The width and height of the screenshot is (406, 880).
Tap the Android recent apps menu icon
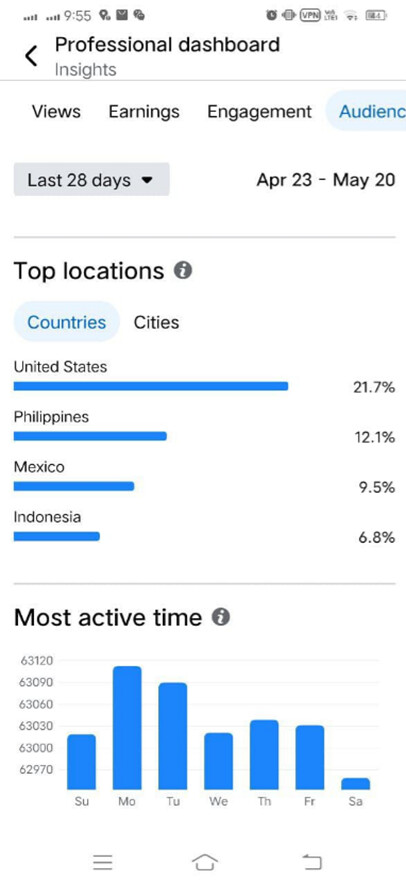tap(102, 862)
